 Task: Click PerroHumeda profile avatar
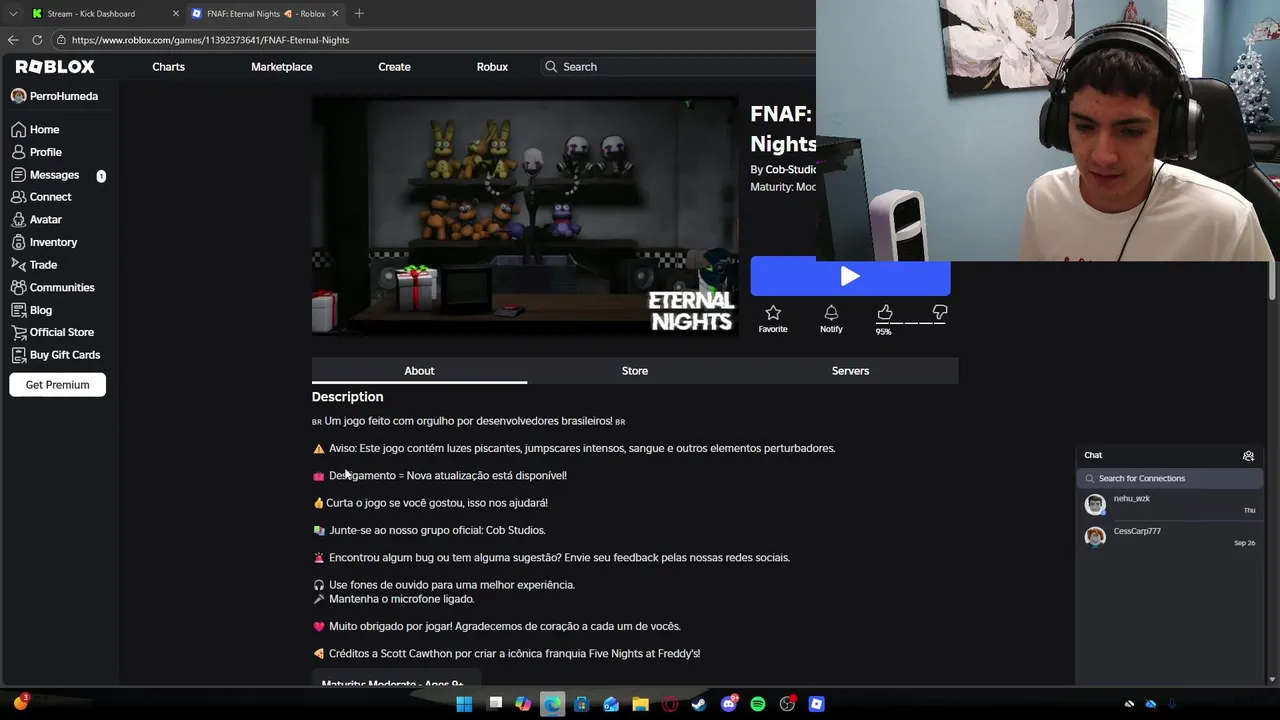18,96
